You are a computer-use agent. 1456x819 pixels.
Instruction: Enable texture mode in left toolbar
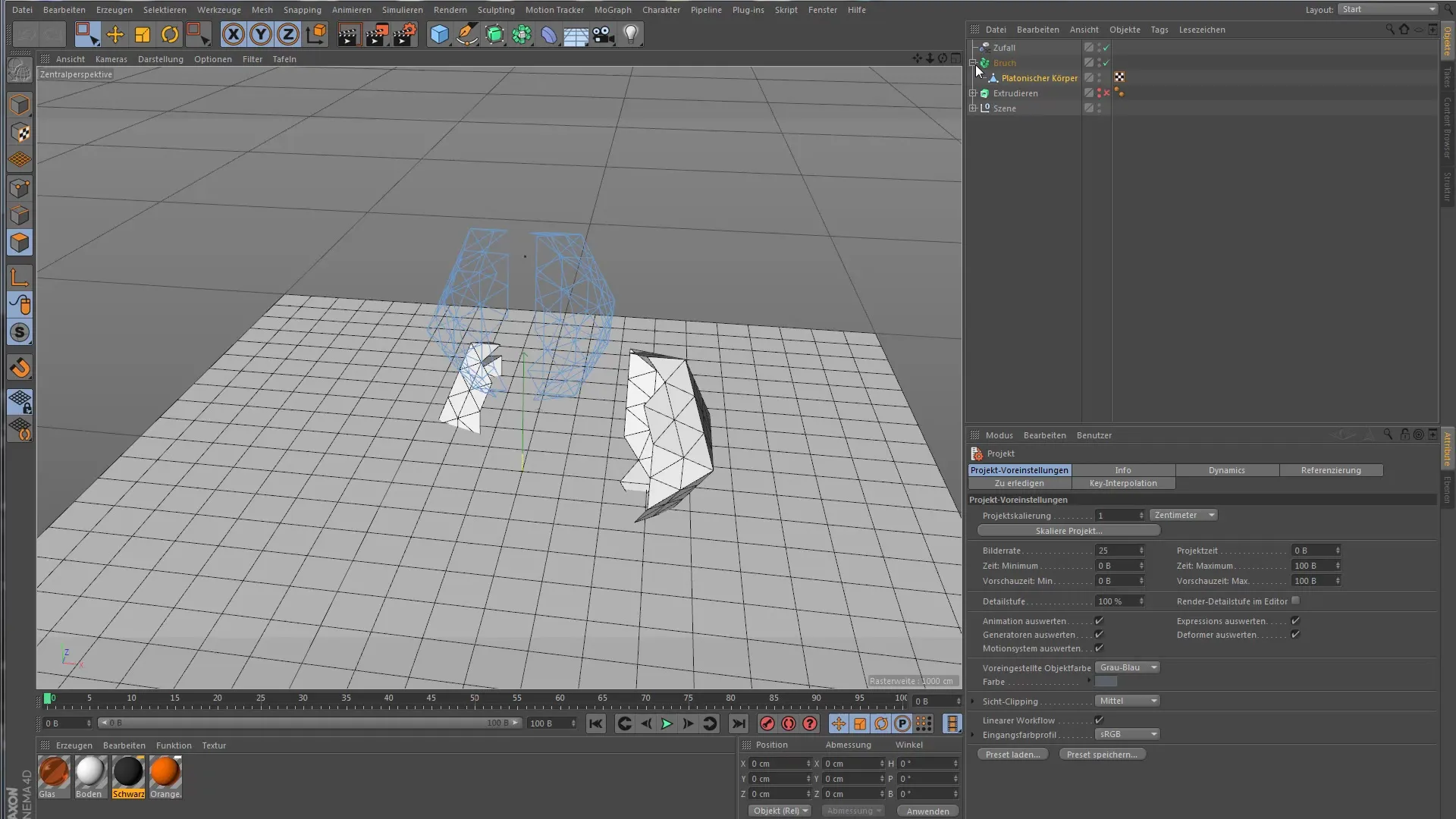(x=20, y=133)
